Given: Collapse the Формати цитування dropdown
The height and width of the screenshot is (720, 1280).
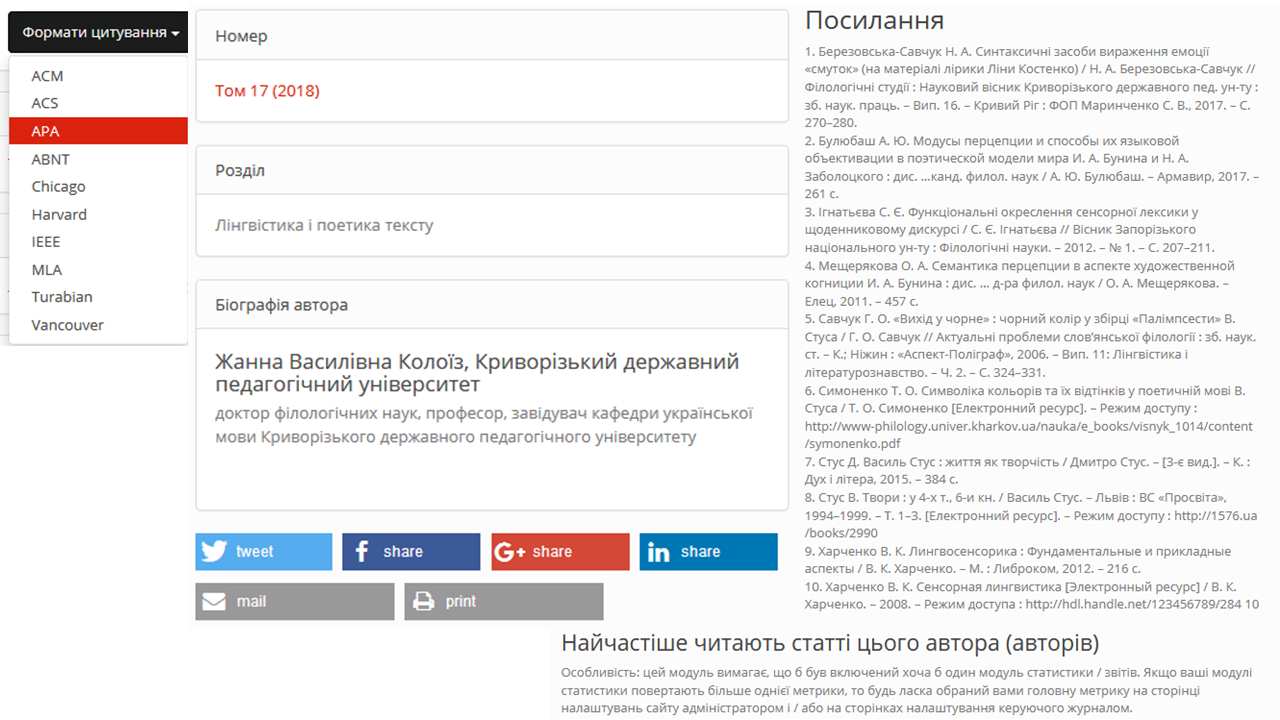Looking at the screenshot, I should pyautogui.click(x=100, y=33).
